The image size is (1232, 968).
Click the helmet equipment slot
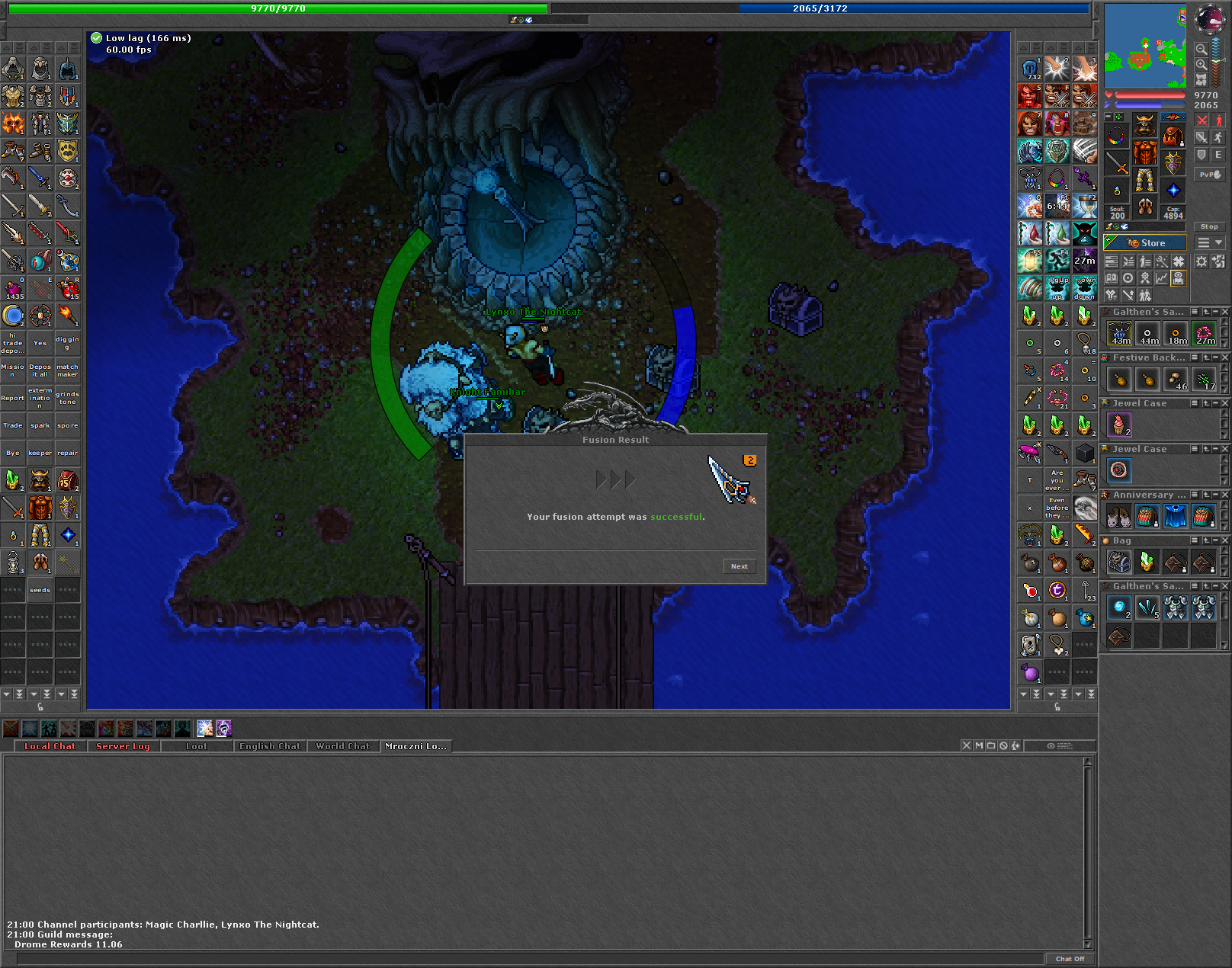(x=1145, y=125)
